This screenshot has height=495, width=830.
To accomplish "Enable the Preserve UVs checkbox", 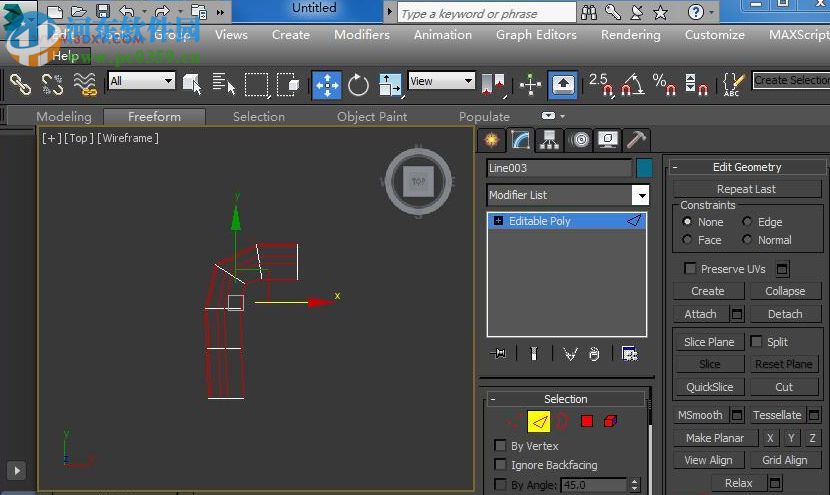I will (690, 268).
